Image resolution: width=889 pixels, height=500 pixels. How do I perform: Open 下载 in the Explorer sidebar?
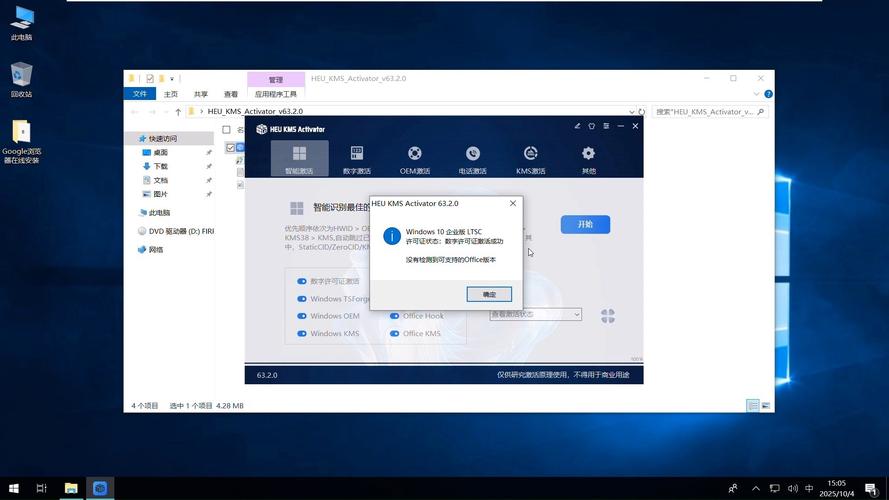tap(160, 166)
